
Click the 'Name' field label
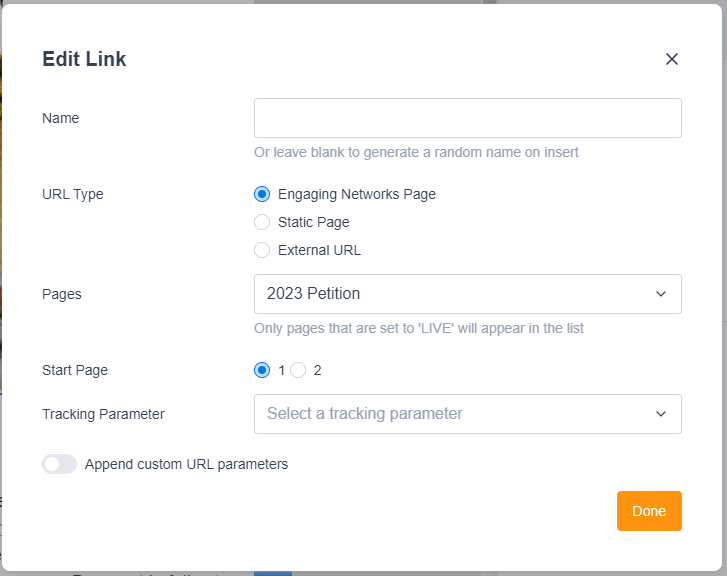coord(60,118)
